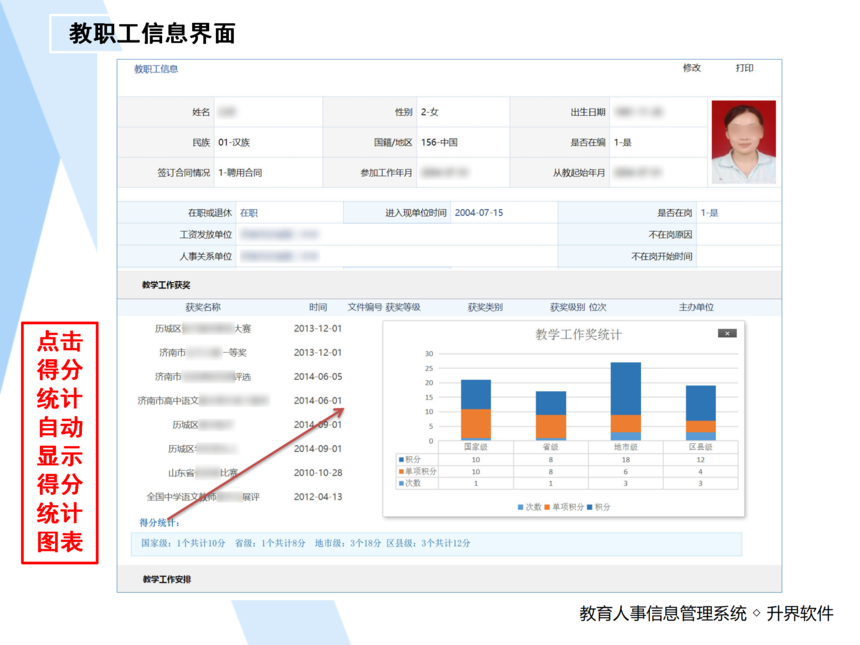The width and height of the screenshot is (860, 645).
Task: Close the 教学工作奖统计 chart popup
Action: coord(728,334)
